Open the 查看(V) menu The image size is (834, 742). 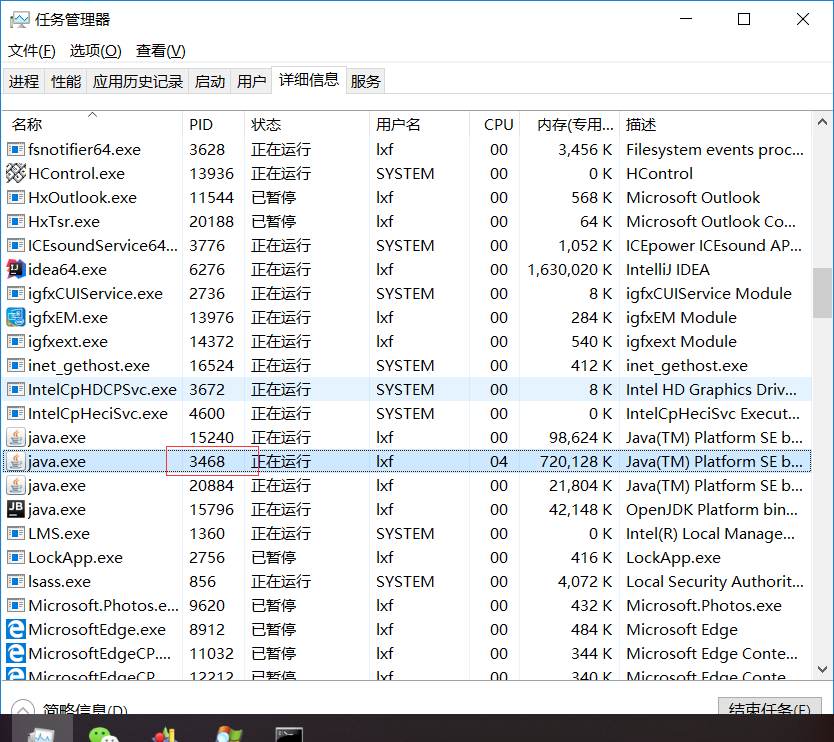pyautogui.click(x=161, y=51)
